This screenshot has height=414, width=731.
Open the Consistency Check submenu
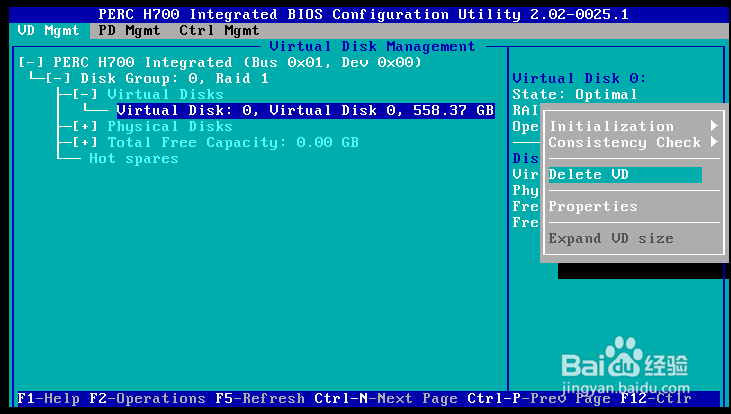click(625, 142)
